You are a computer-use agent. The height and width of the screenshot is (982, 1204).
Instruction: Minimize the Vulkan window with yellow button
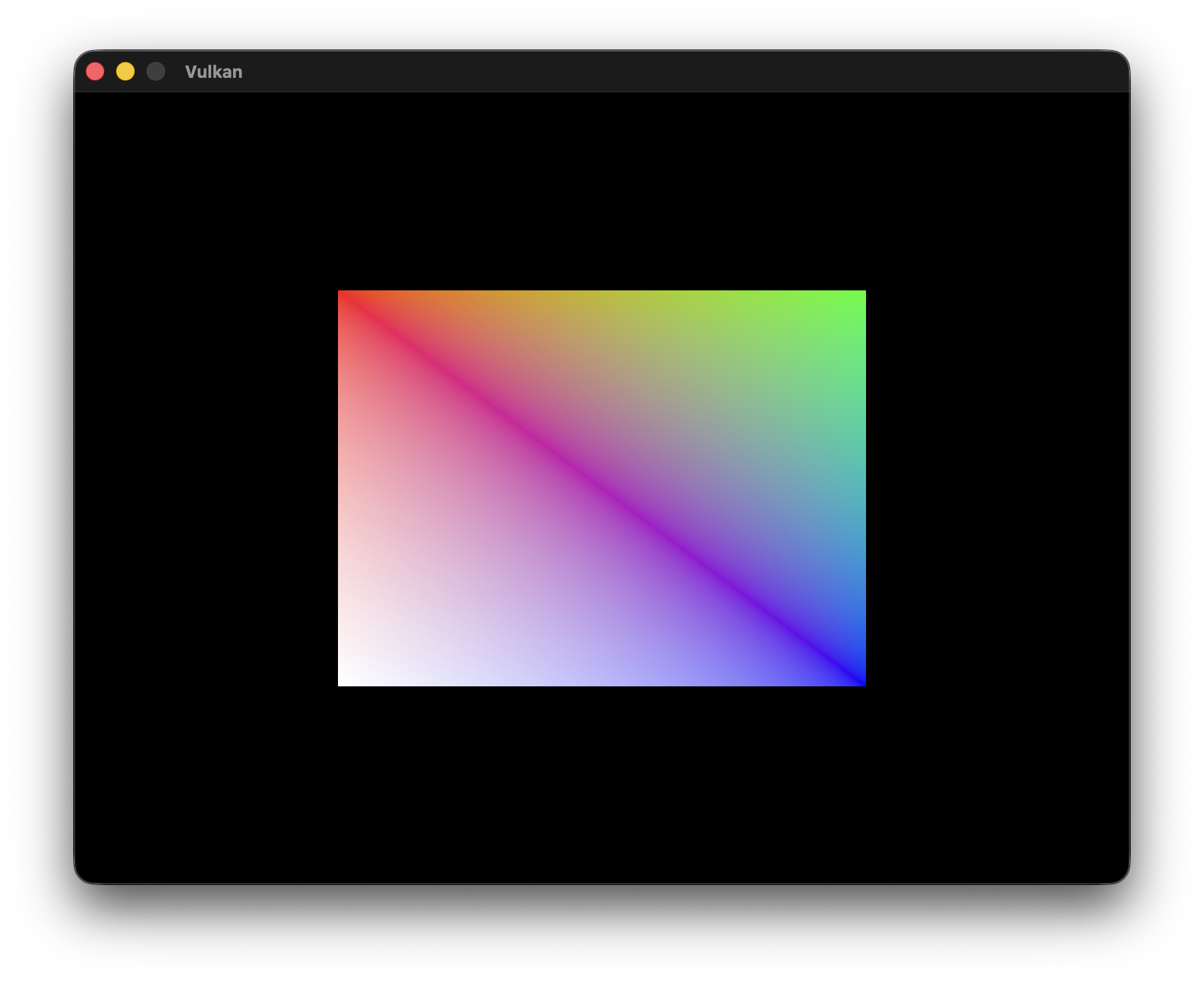click(125, 71)
